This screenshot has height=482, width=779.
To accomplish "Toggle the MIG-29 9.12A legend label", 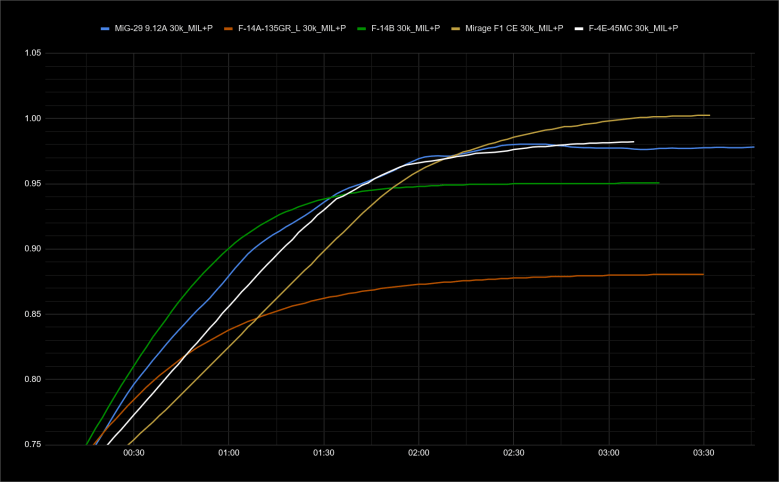I will point(165,28).
